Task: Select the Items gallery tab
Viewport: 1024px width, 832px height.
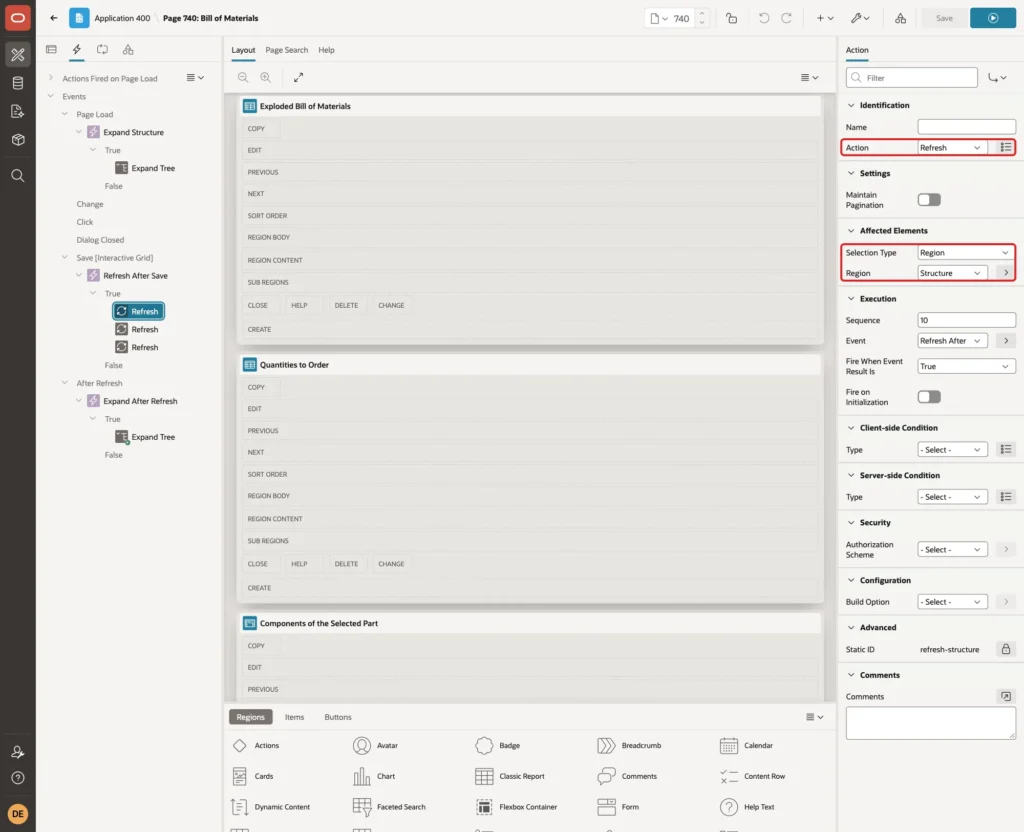Action: [294, 717]
